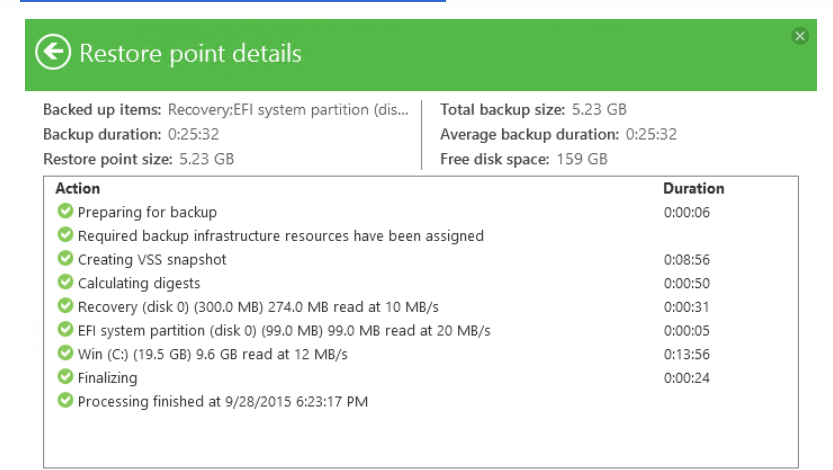Click the Recovery (disk 0) status icon
Image resolution: width=833 pixels, height=470 pixels.
click(x=65, y=306)
